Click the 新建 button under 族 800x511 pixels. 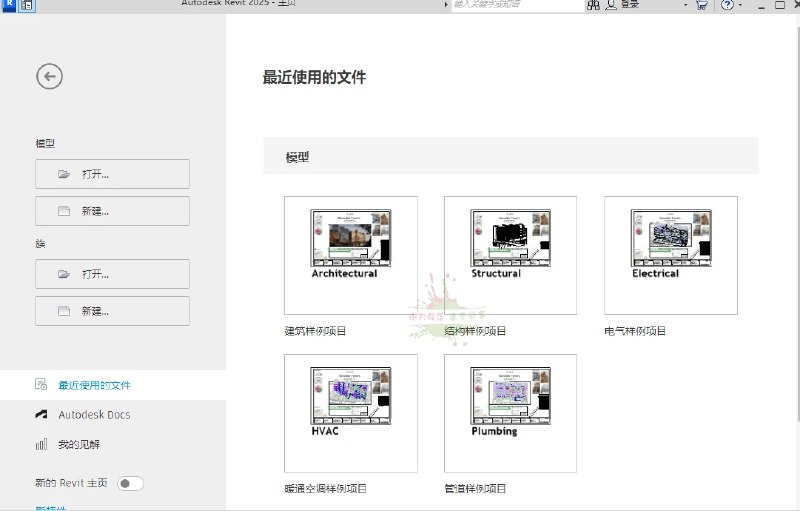coord(112,311)
